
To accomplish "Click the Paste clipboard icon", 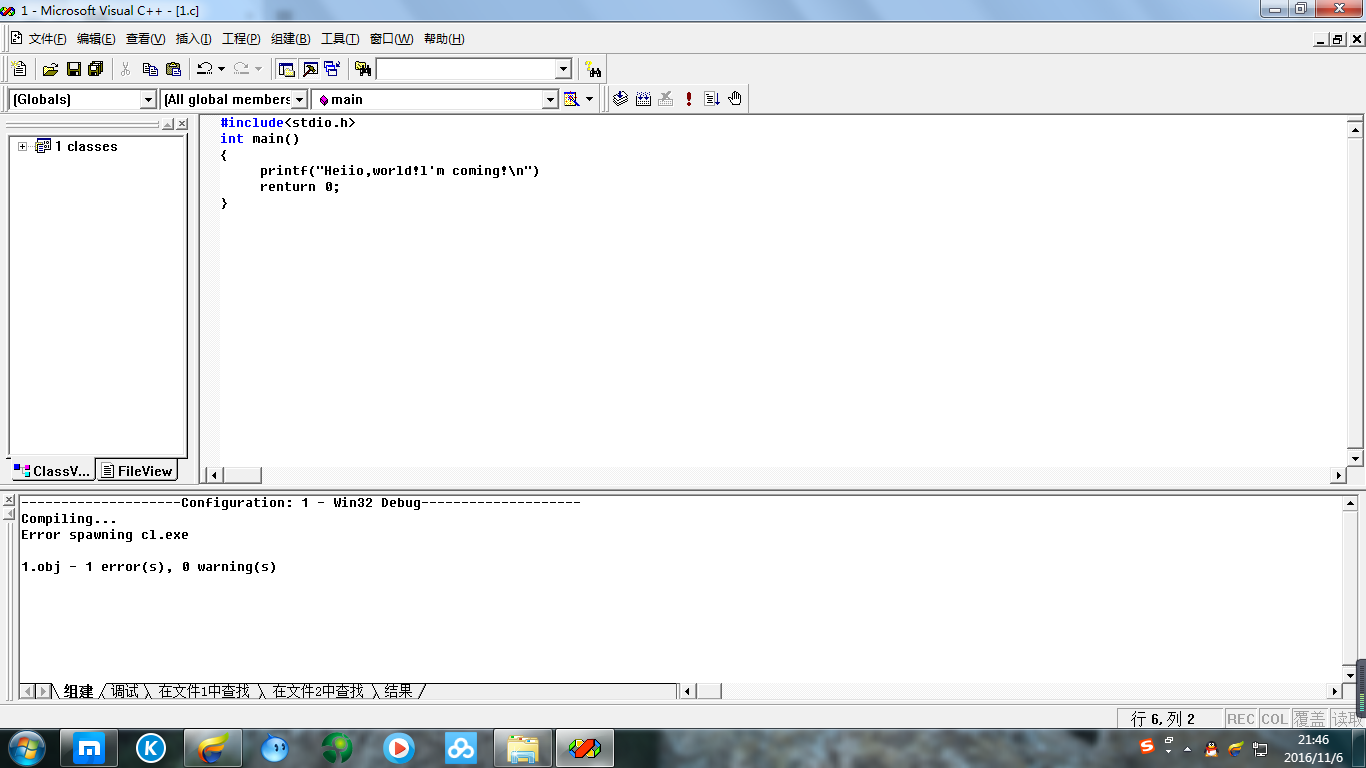I will pos(173,69).
